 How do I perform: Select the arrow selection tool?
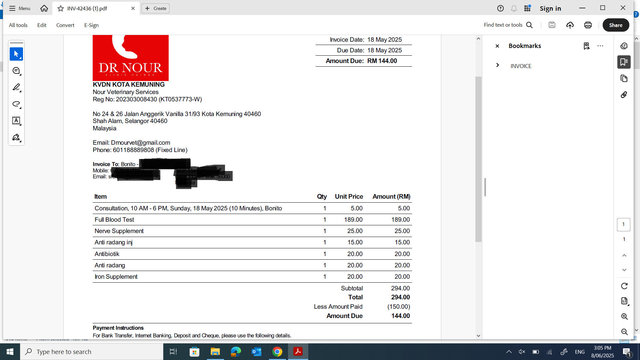[16, 54]
